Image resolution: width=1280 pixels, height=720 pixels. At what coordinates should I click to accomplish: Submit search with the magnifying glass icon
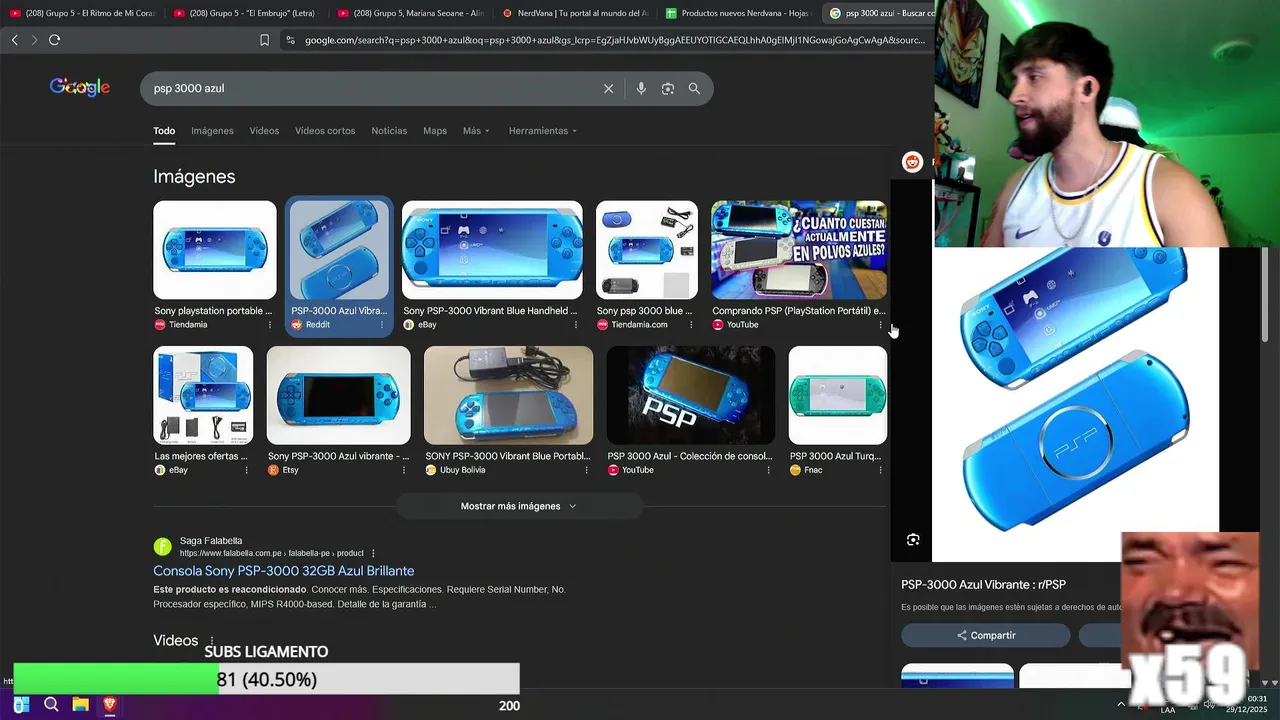[x=694, y=88]
